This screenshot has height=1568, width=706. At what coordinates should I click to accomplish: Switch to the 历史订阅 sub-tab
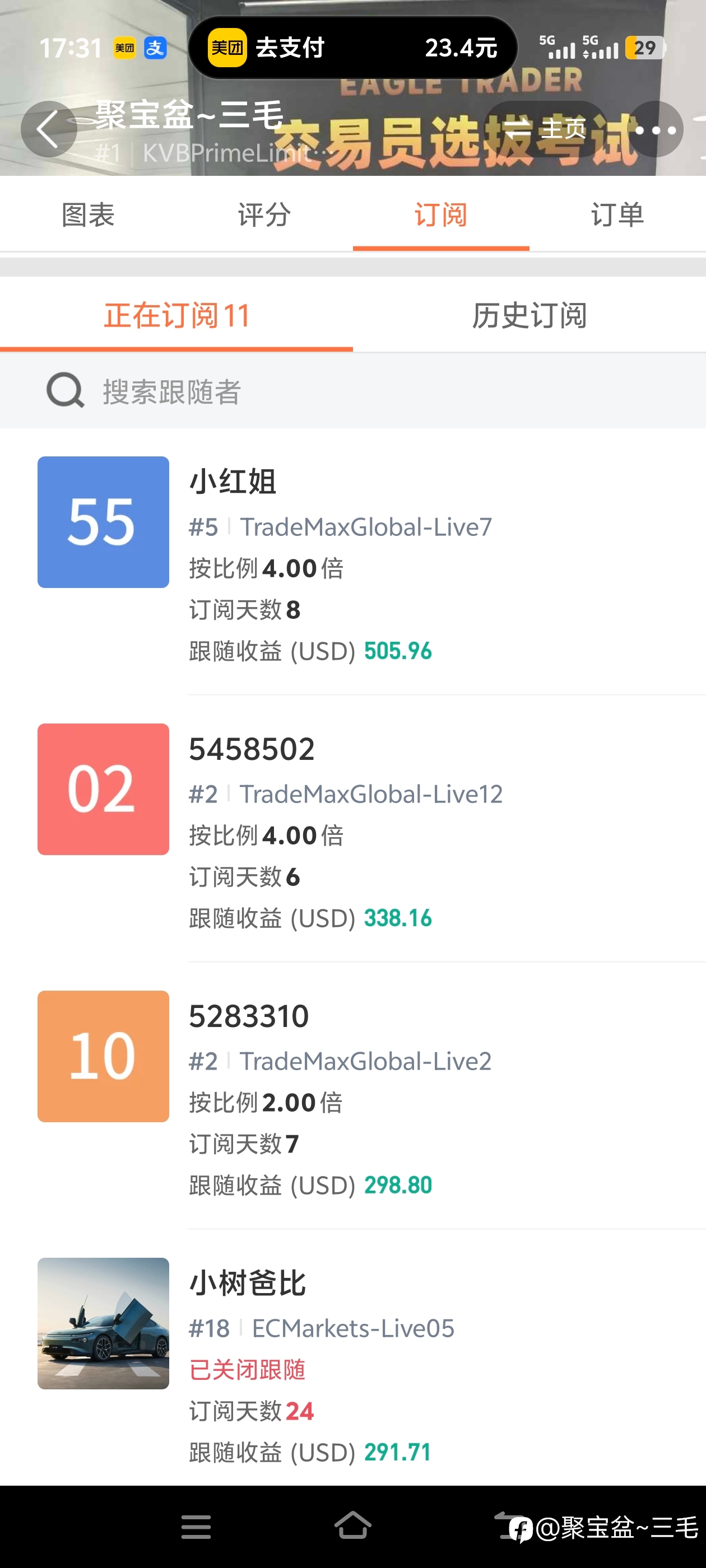(x=529, y=315)
